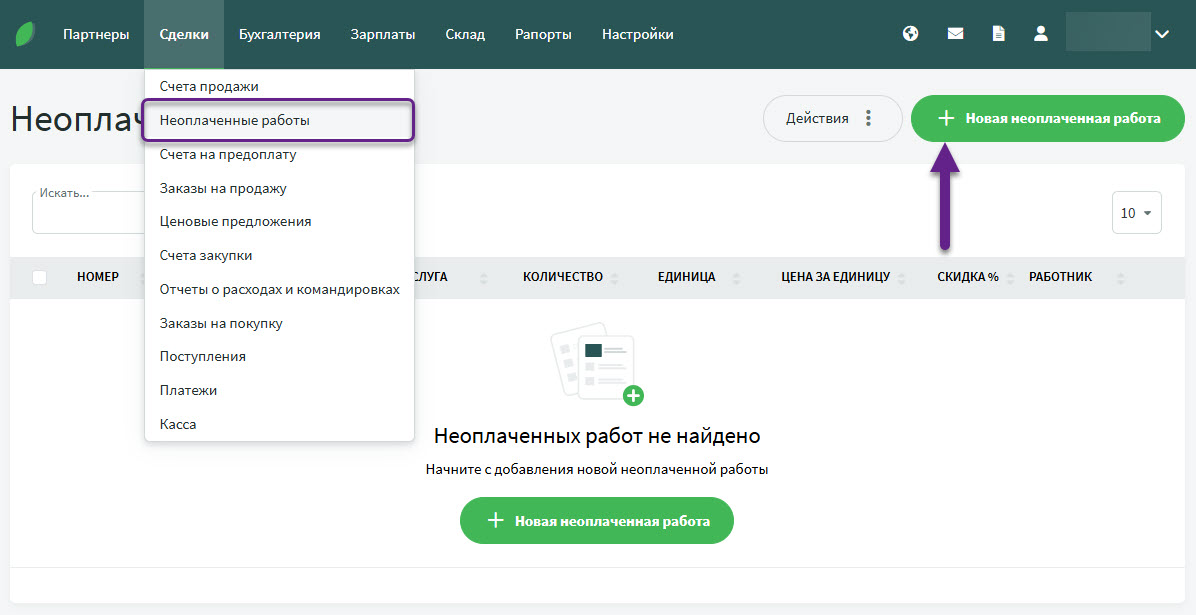1196x615 pixels.
Task: Select Касса in the dropdown menu
Action: point(178,424)
